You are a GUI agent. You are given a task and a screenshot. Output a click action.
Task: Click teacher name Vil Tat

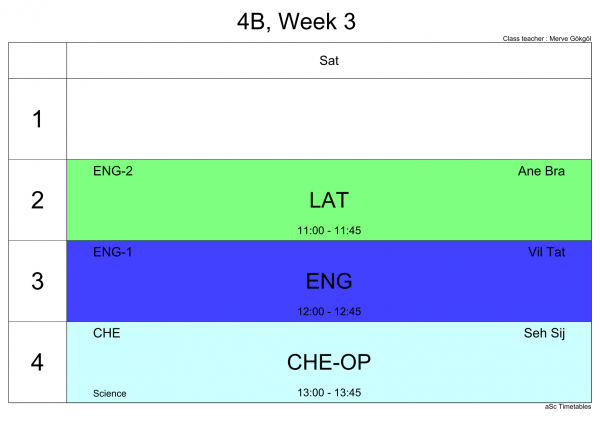coord(546,252)
